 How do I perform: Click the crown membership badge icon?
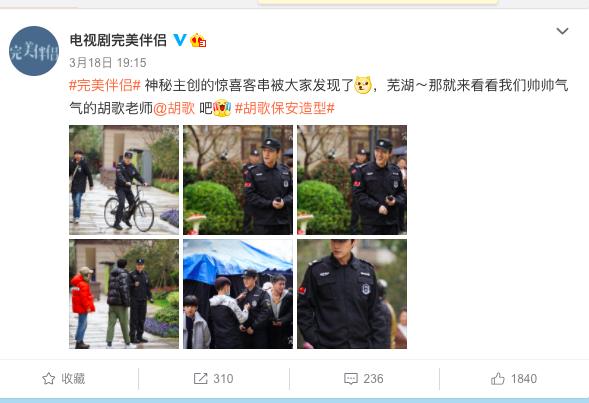(198, 40)
